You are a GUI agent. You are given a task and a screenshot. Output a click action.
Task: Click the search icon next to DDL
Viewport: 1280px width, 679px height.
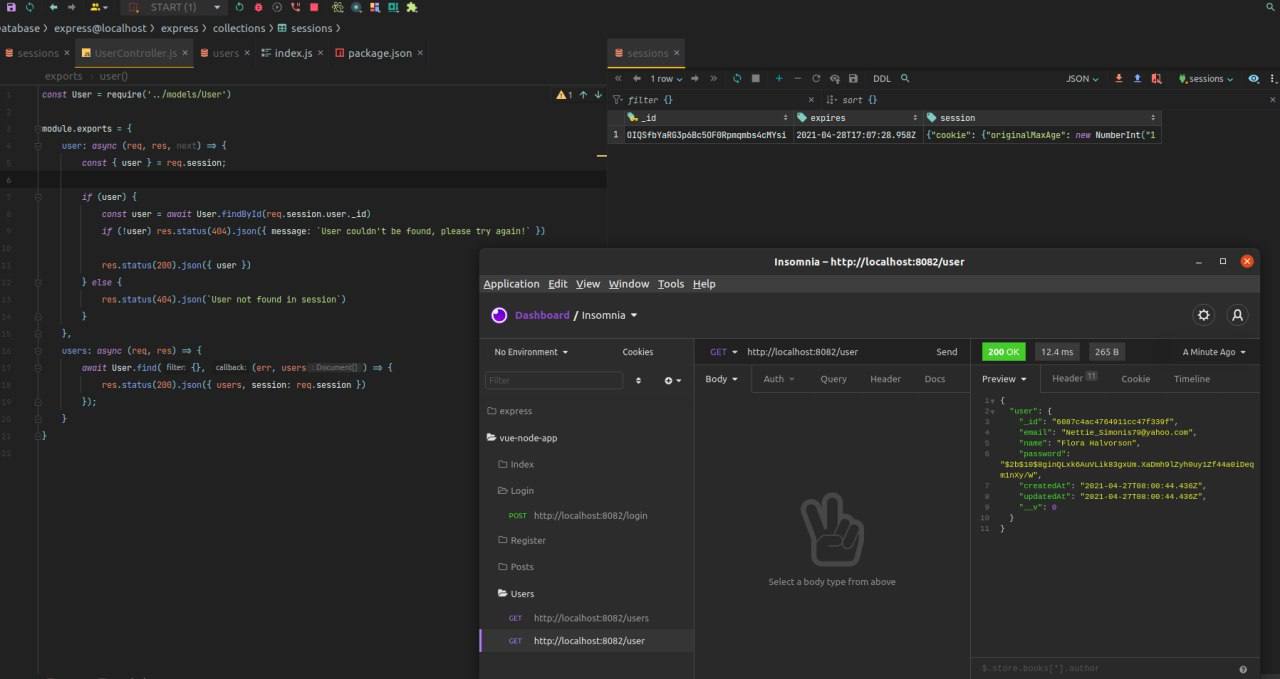coord(905,79)
